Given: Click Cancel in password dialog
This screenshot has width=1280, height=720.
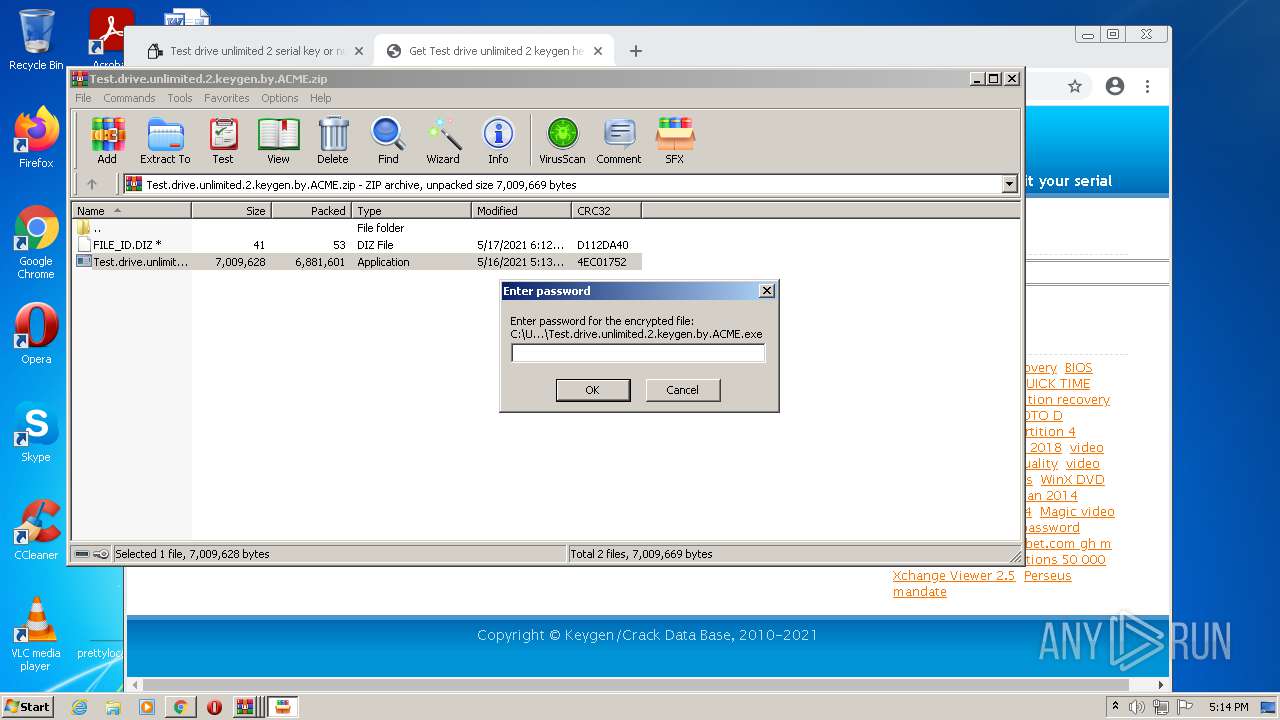Looking at the screenshot, I should tap(682, 390).
